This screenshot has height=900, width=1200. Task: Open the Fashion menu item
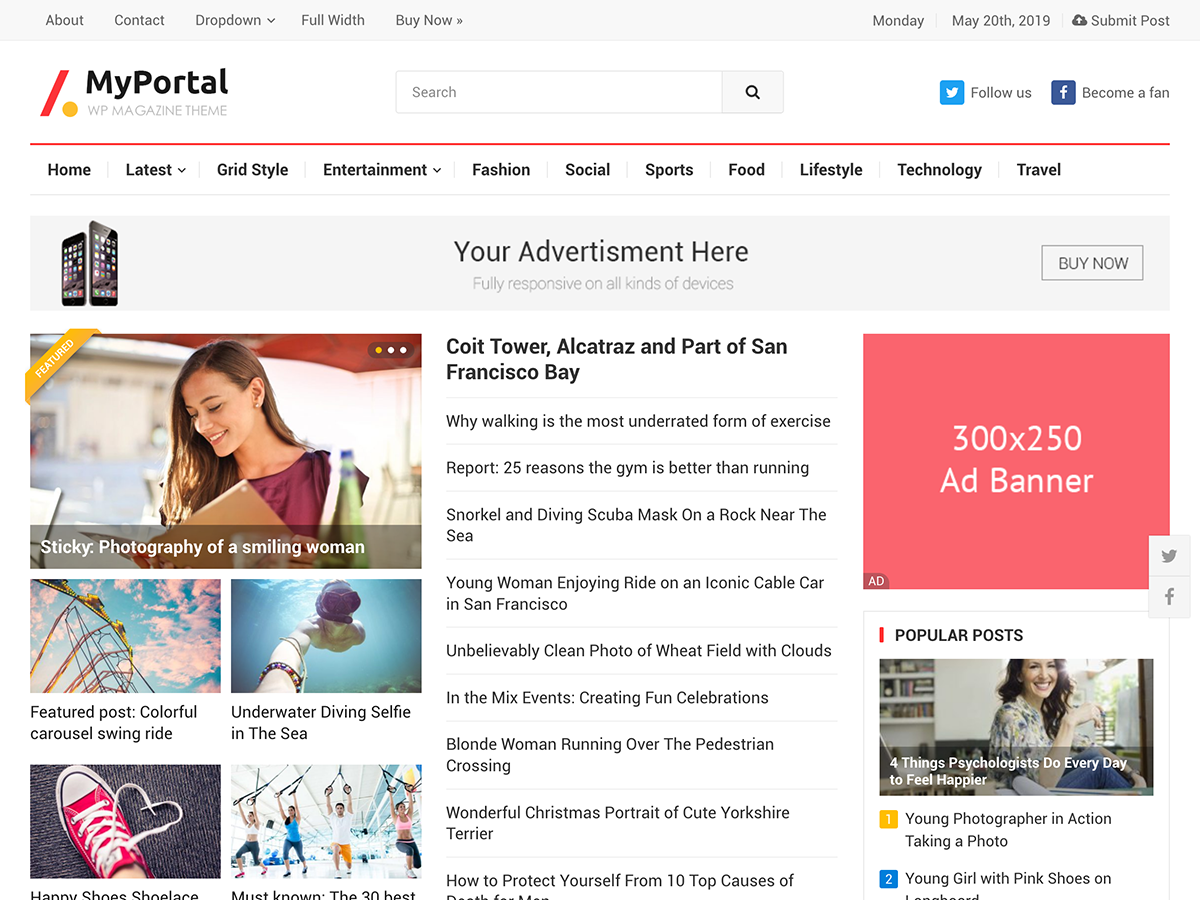click(501, 169)
